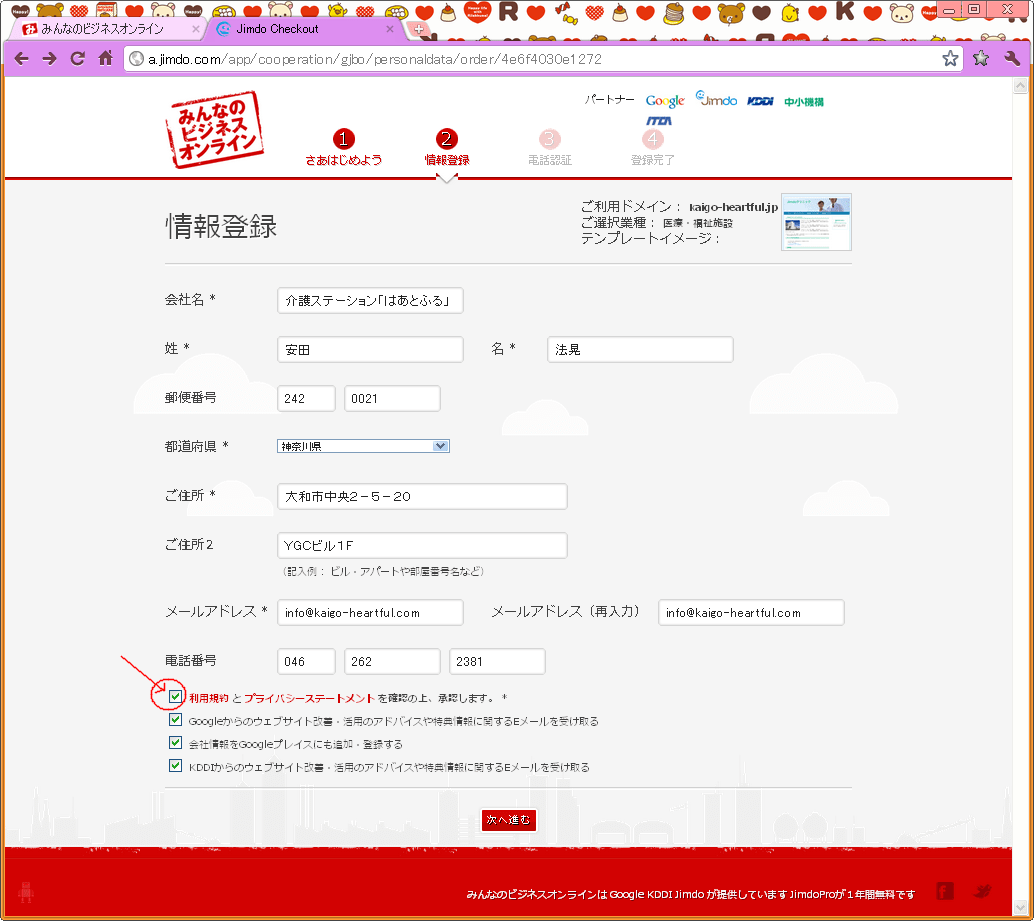The image size is (1034, 921).
Task: Bookmark this page with the star icon
Action: (x=949, y=59)
